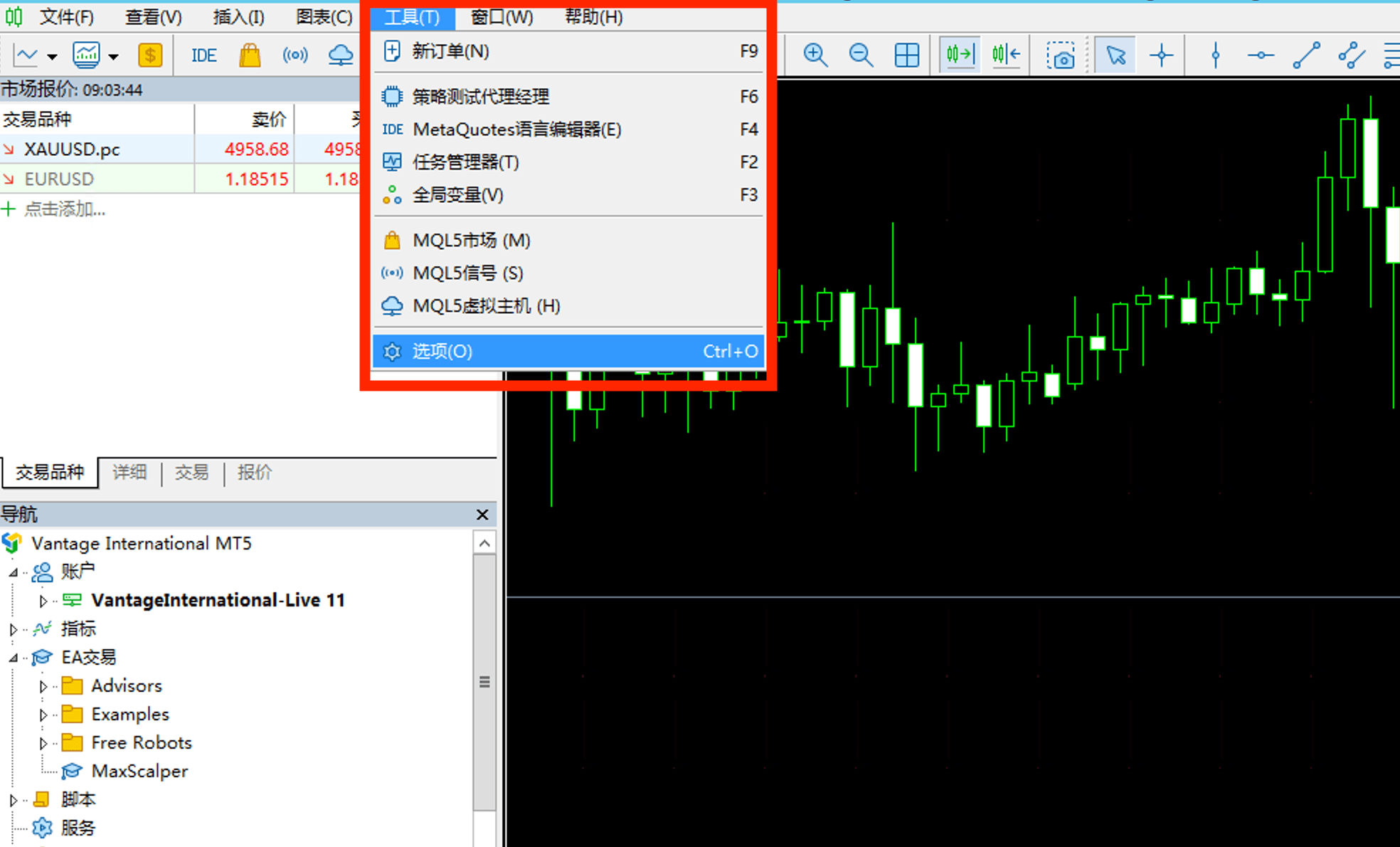Toggle chart auto-scroll to latest bar
Viewport: 1400px width, 847px height.
coord(960,55)
